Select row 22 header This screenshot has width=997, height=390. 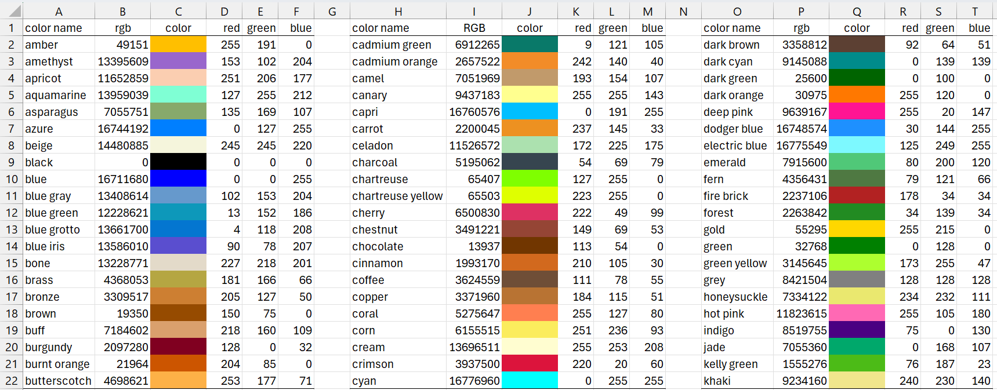[x=11, y=381]
